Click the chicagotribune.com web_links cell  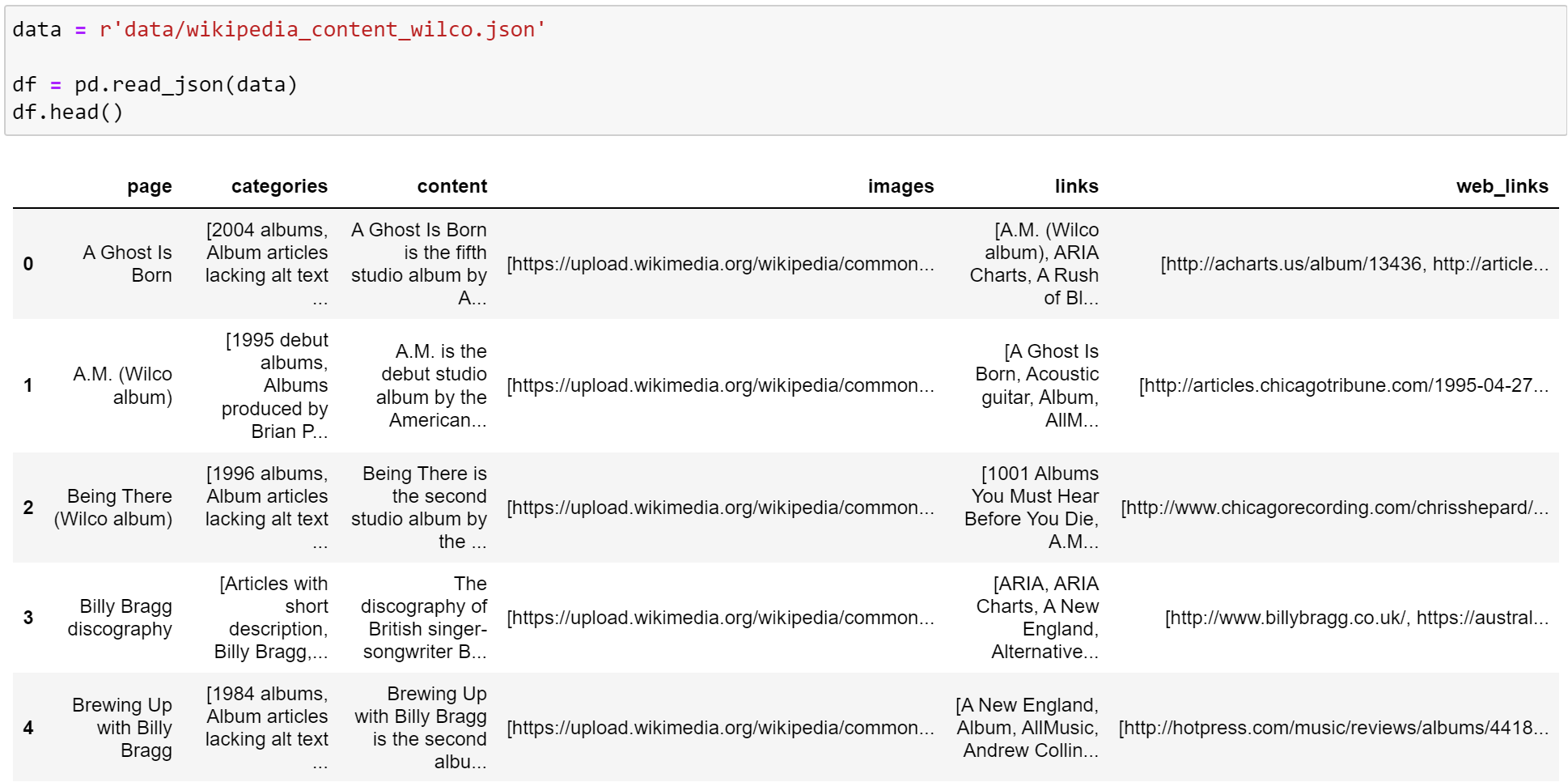point(1344,385)
